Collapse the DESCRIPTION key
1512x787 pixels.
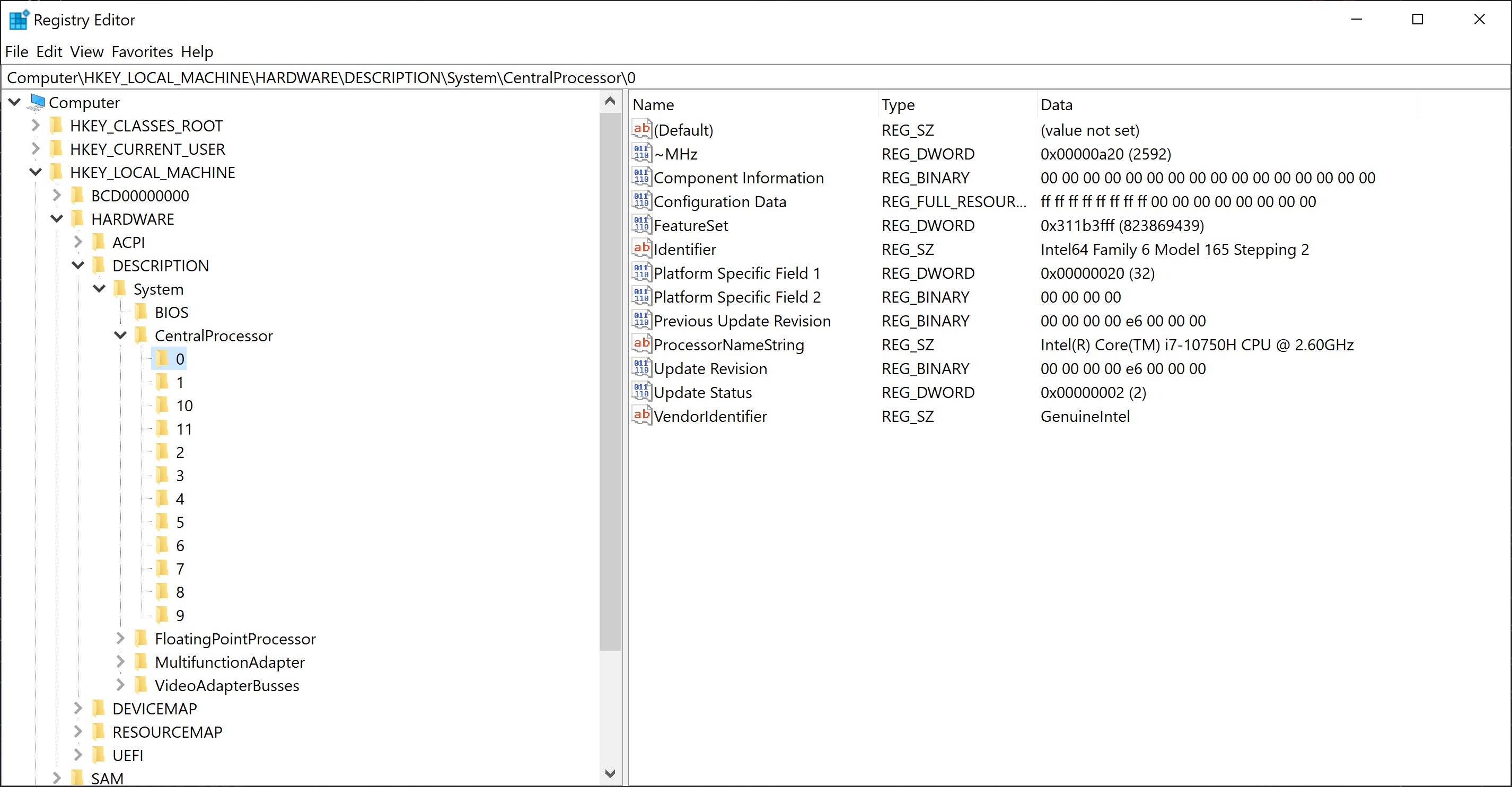(78, 266)
